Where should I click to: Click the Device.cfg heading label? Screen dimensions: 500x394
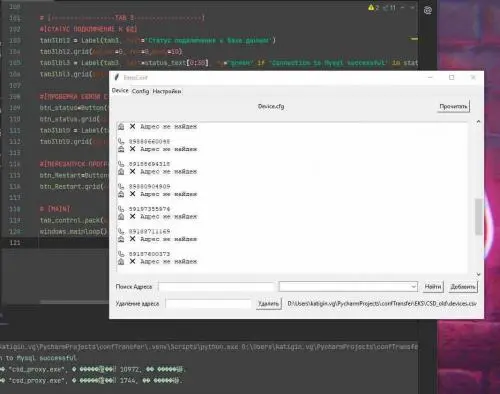coord(271,106)
